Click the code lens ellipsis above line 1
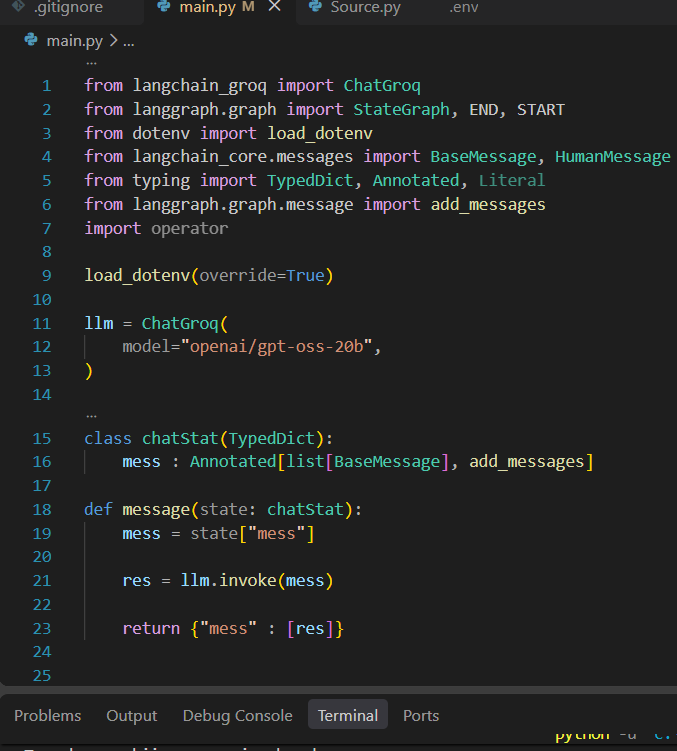677x751 pixels. (x=91, y=63)
